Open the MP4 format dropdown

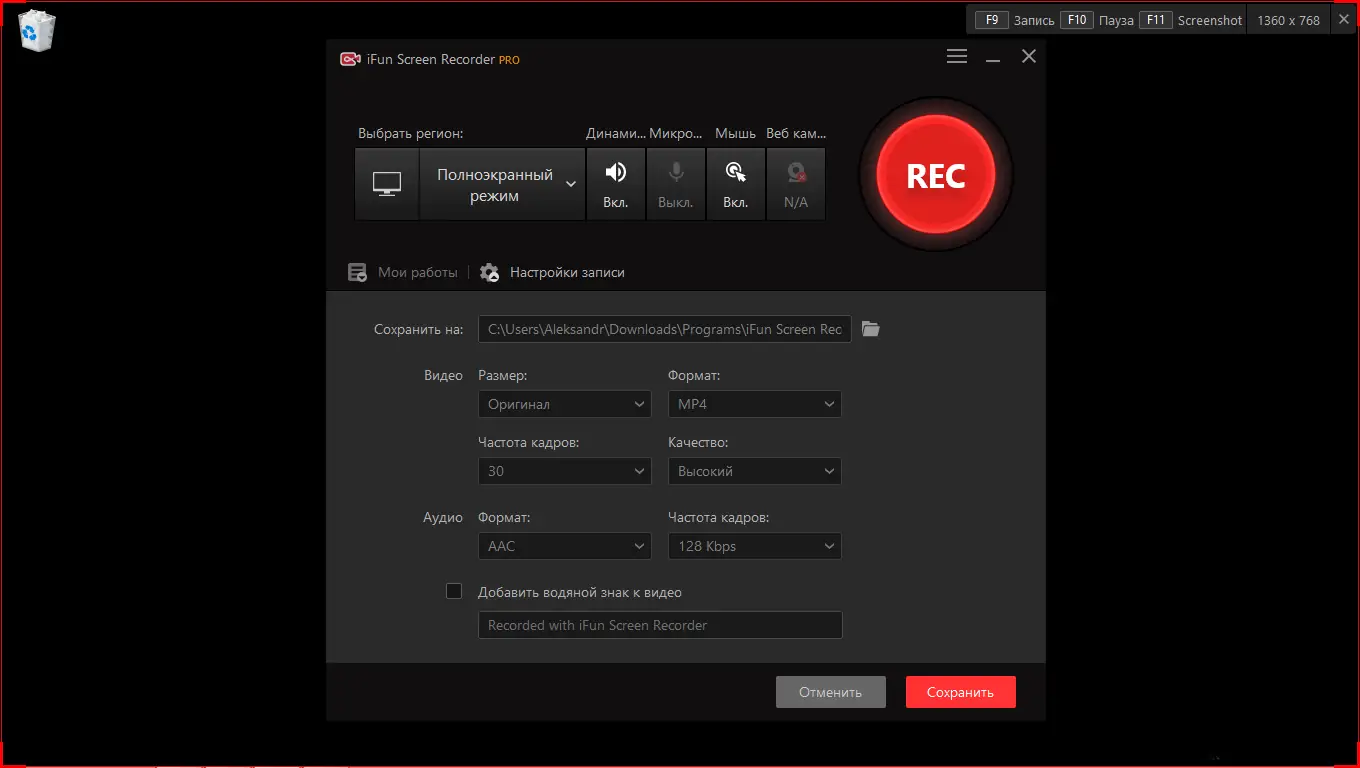click(754, 404)
